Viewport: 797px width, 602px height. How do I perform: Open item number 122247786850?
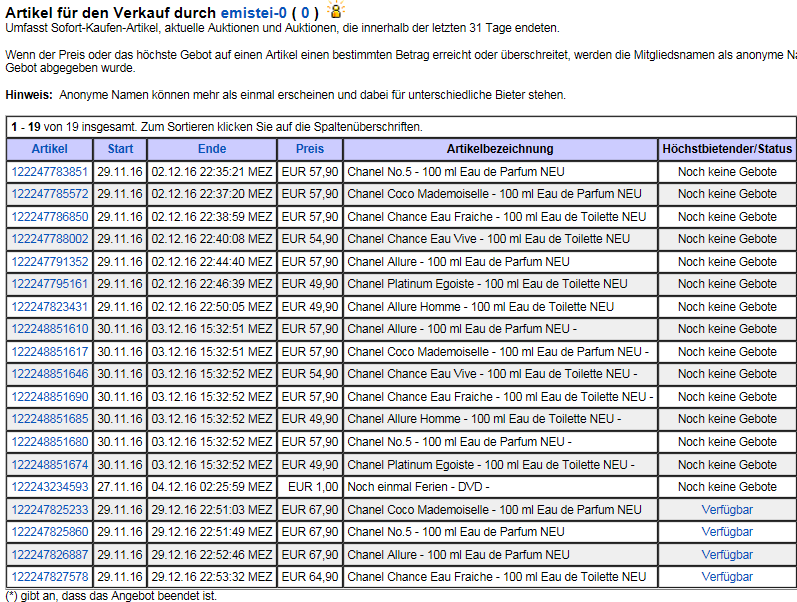pyautogui.click(x=50, y=217)
